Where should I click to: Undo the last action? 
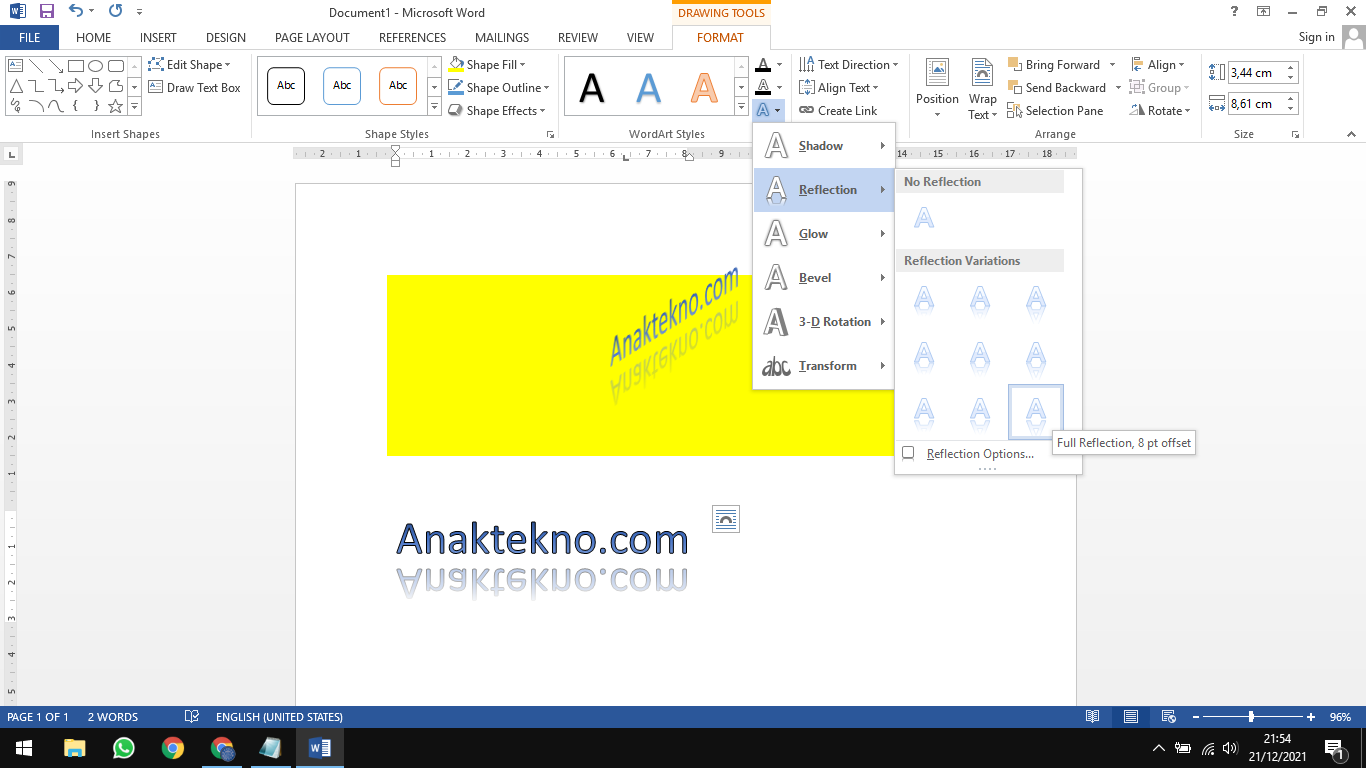click(76, 12)
